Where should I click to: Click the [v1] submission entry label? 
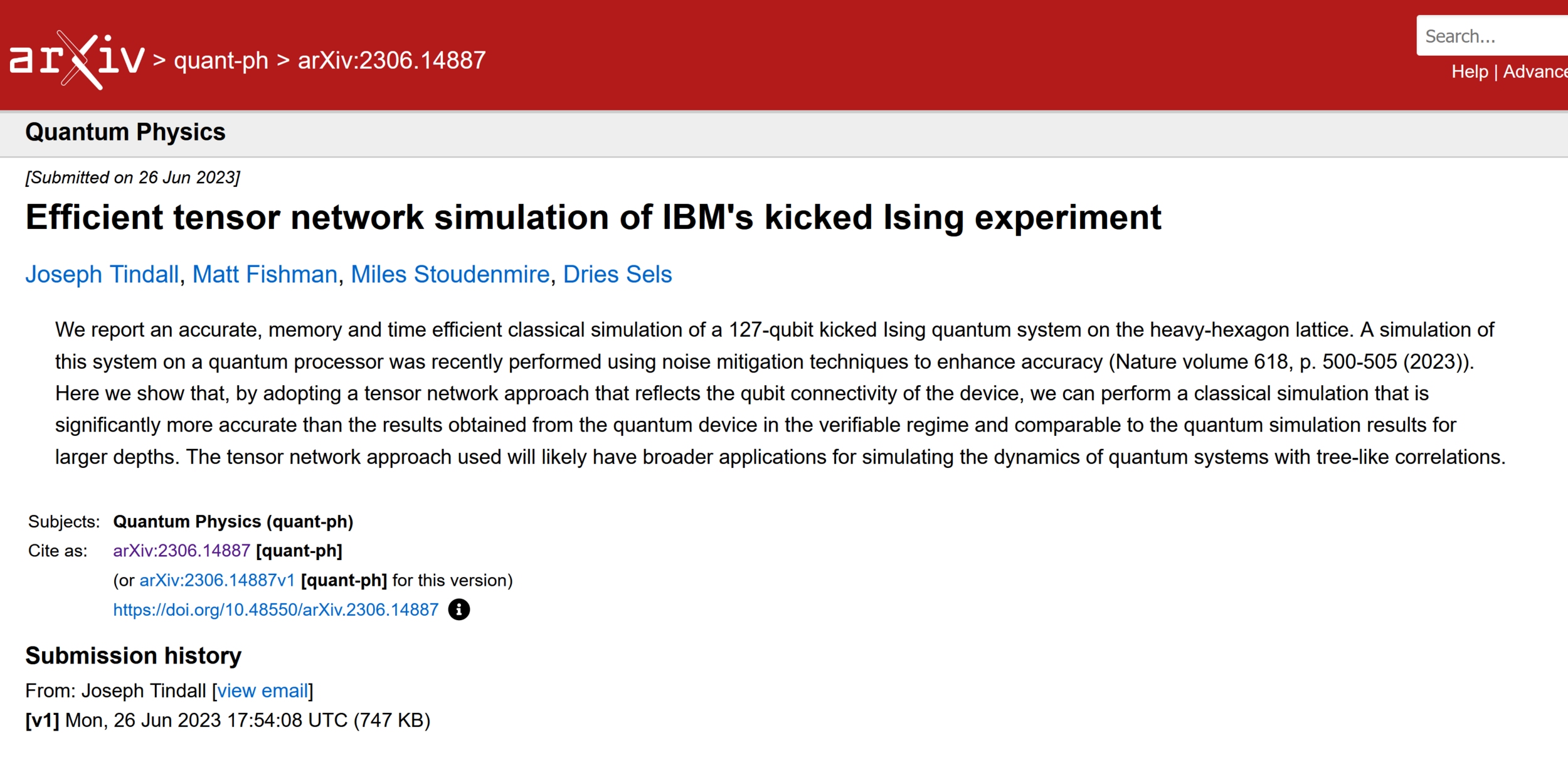pos(42,720)
